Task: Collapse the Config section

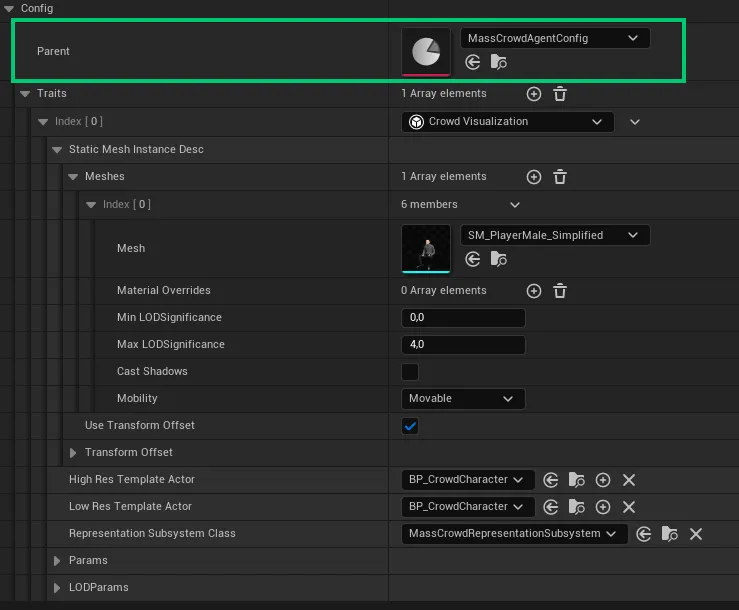Action: click(x=9, y=8)
